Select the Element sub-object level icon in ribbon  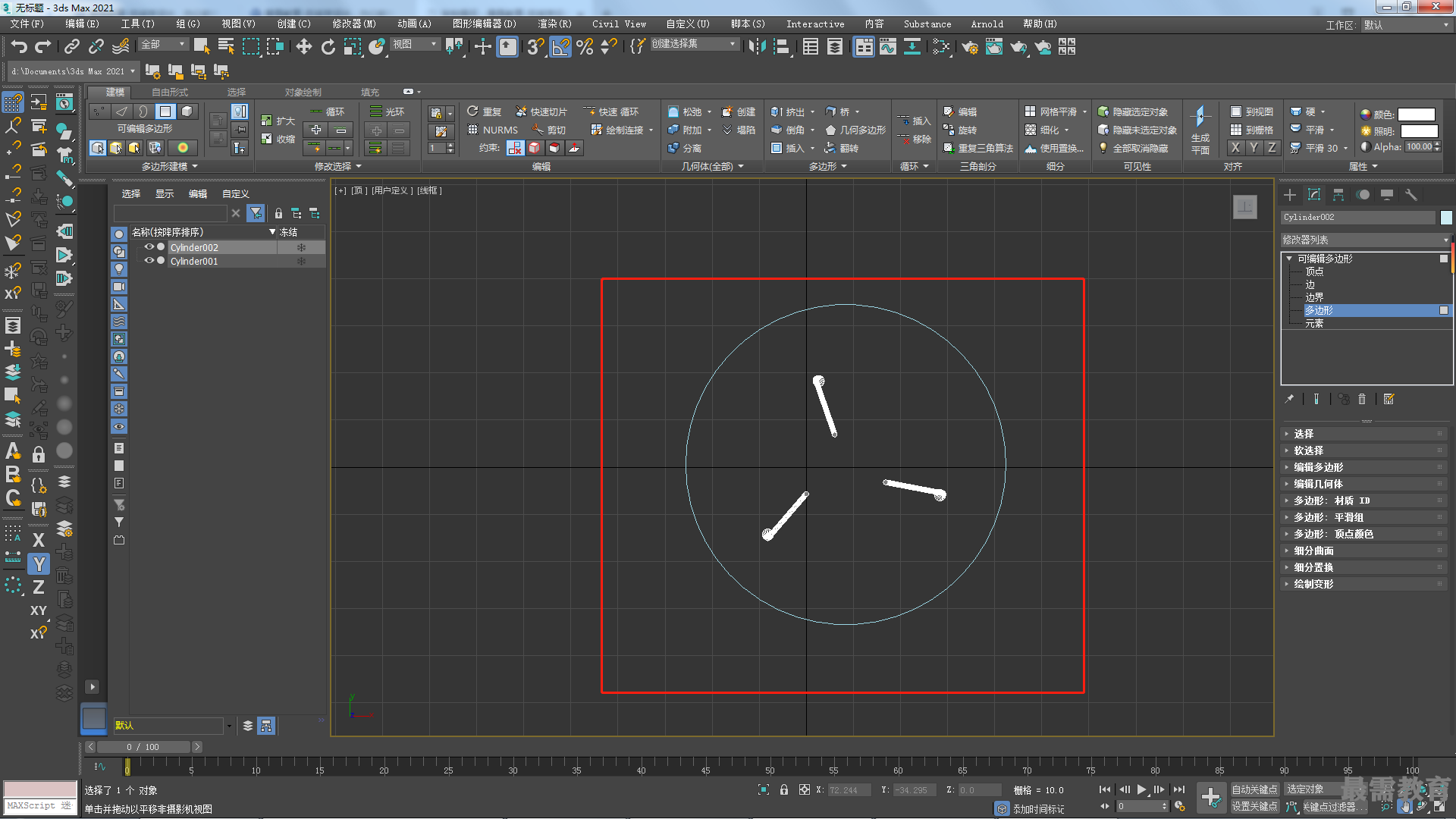tap(187, 111)
